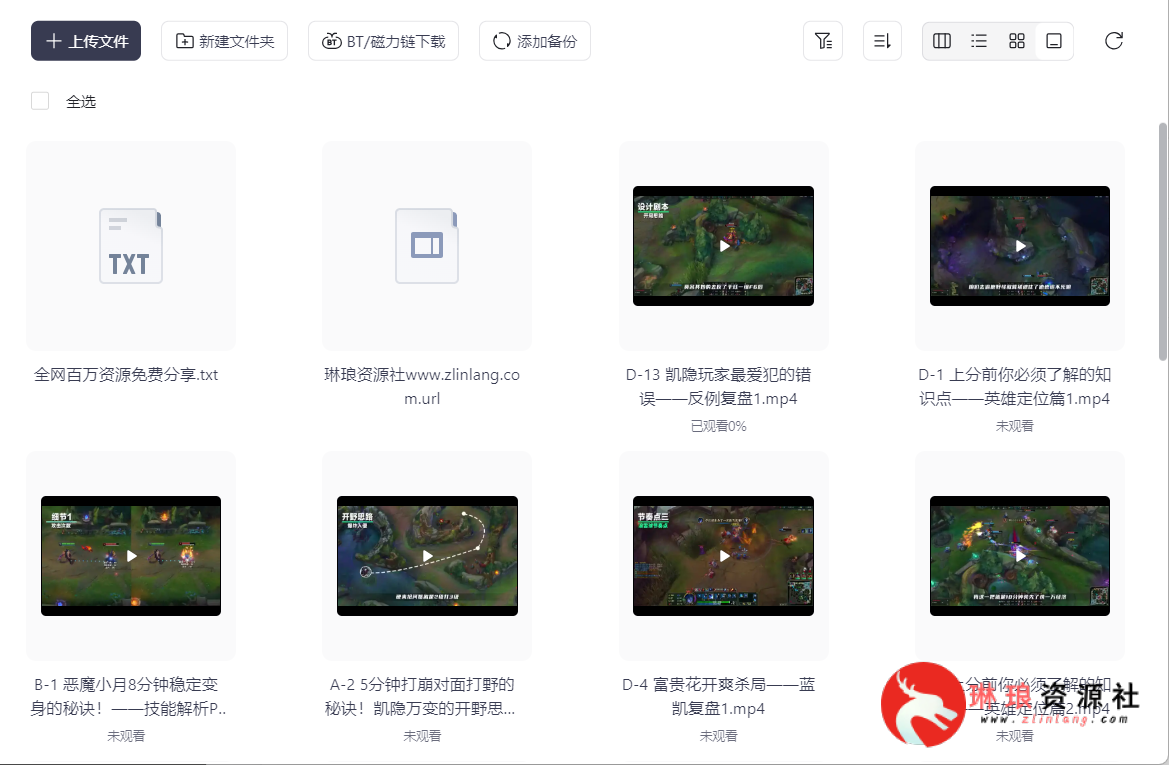The image size is (1169, 765).
Task: Open the filter icon in toolbar
Action: pyautogui.click(x=823, y=41)
